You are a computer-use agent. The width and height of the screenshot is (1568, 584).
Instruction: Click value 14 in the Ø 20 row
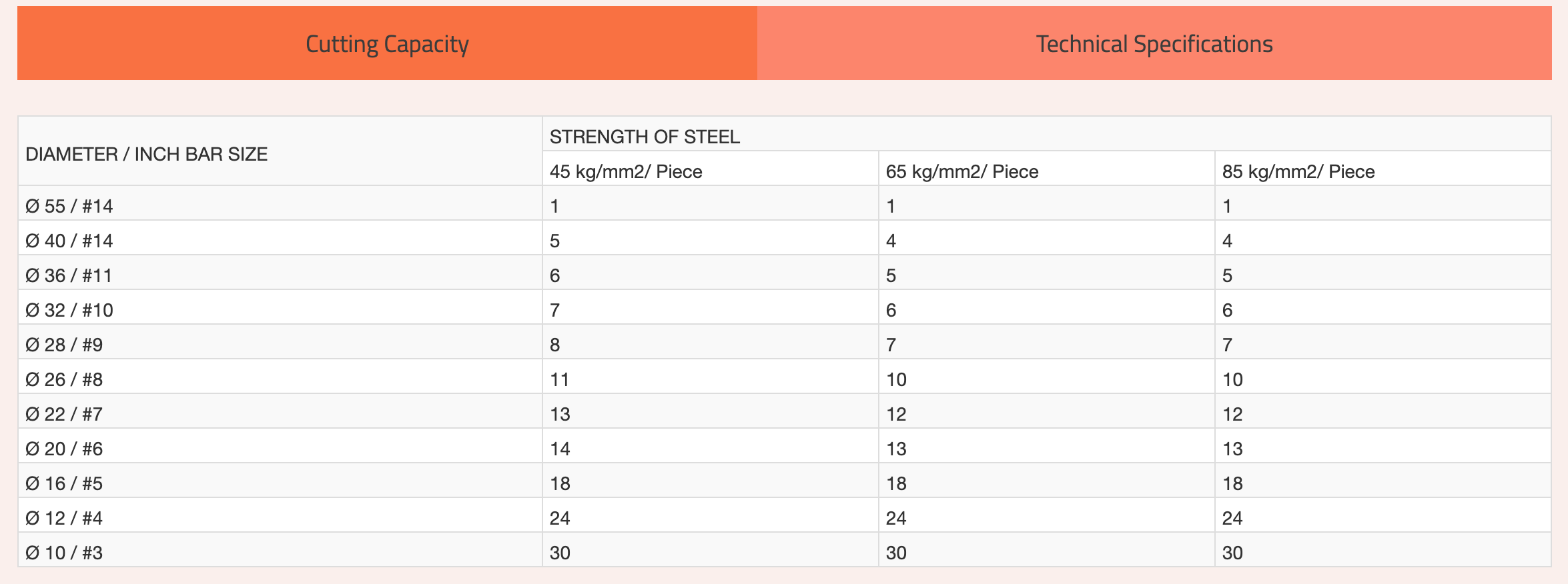pos(560,449)
